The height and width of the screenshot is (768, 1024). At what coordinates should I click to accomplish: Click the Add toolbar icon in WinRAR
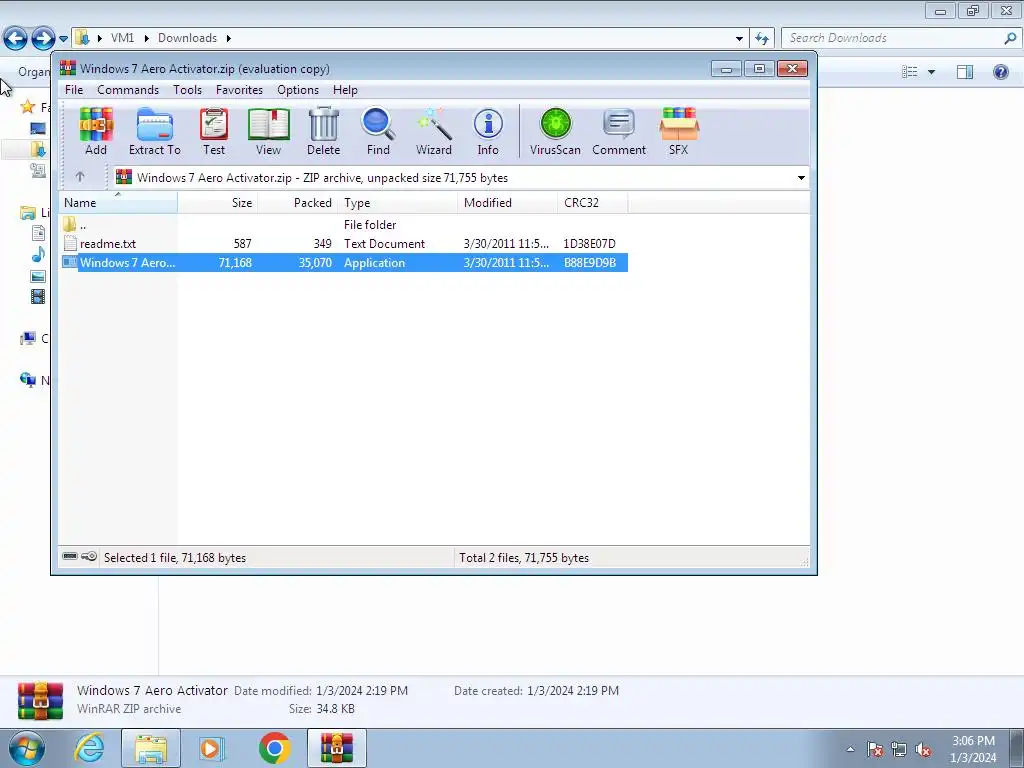pyautogui.click(x=96, y=131)
